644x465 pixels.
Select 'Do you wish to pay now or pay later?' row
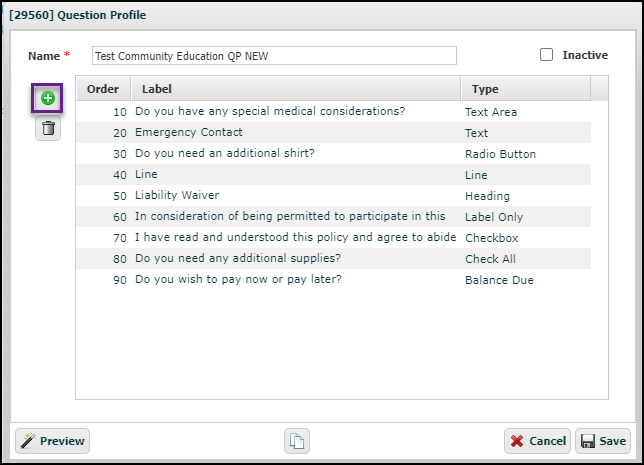pos(334,279)
